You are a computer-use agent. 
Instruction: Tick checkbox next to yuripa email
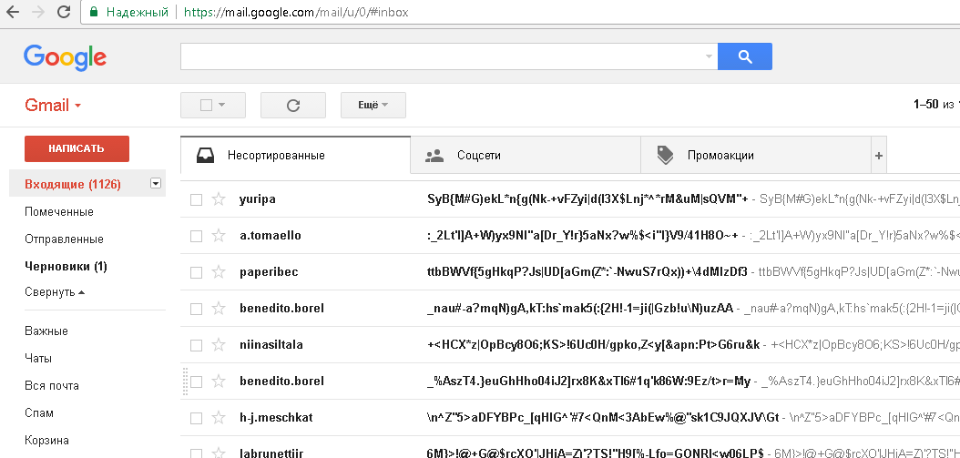[196, 199]
